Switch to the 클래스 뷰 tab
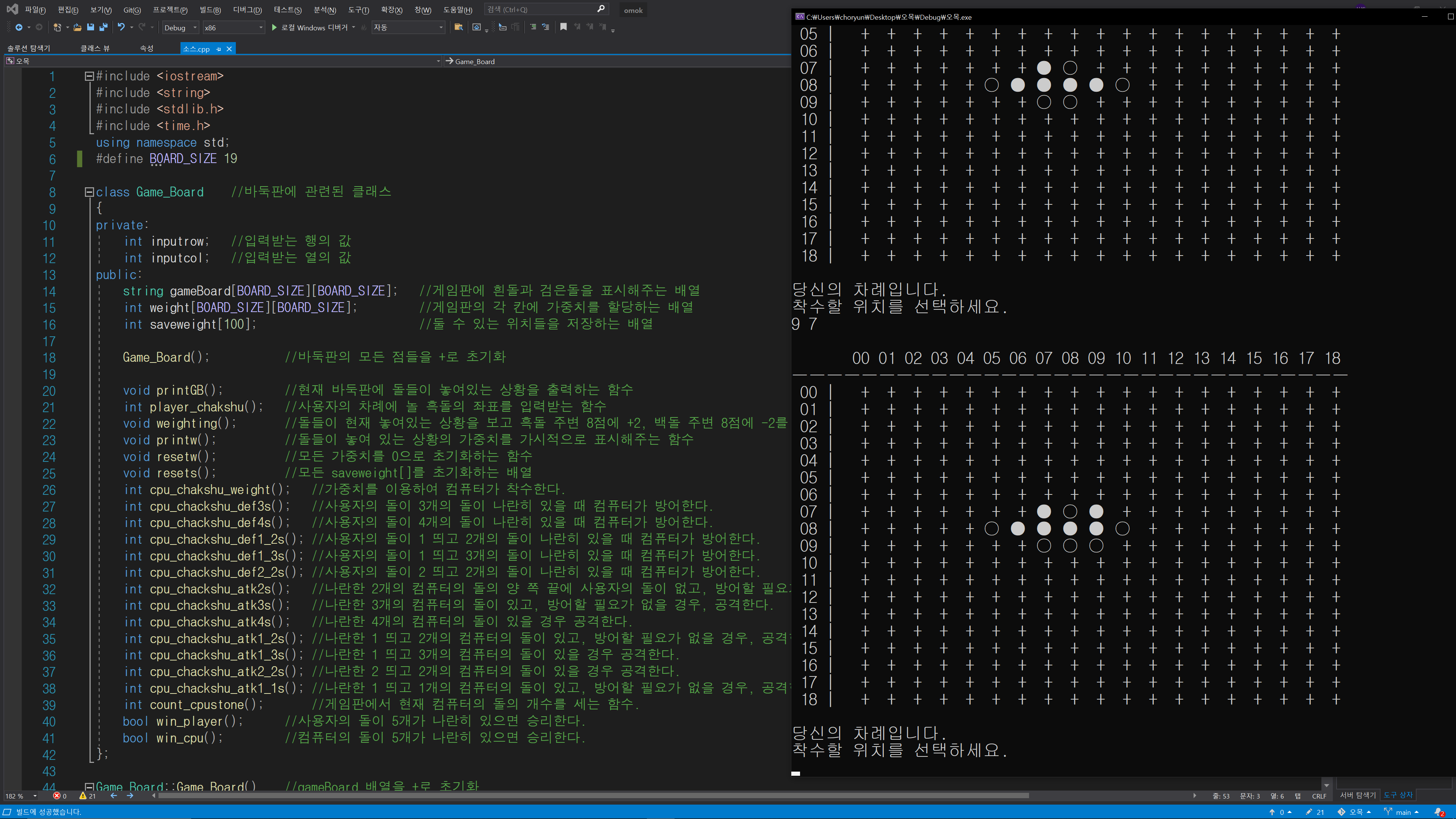The width and height of the screenshot is (1456, 819). click(x=95, y=49)
